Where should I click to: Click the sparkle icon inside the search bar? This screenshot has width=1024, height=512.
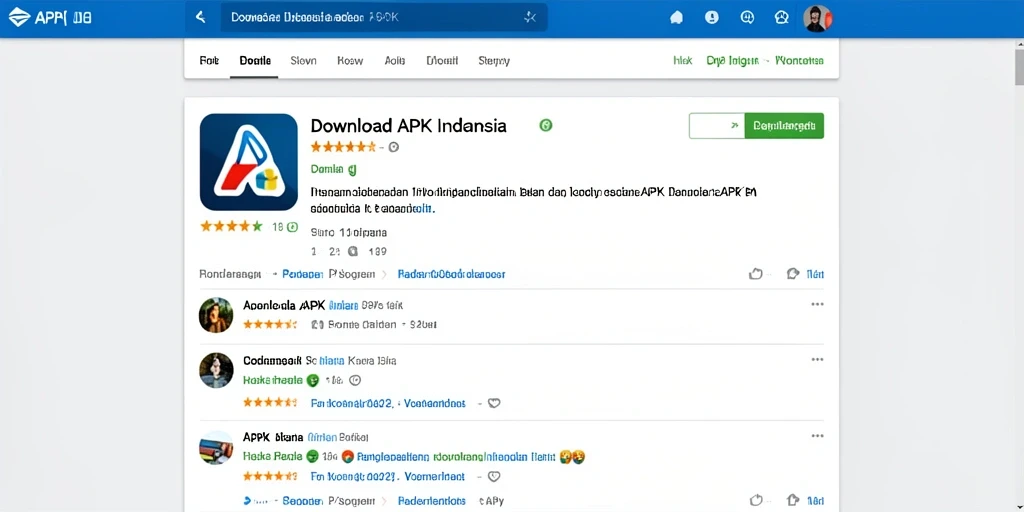tap(530, 18)
